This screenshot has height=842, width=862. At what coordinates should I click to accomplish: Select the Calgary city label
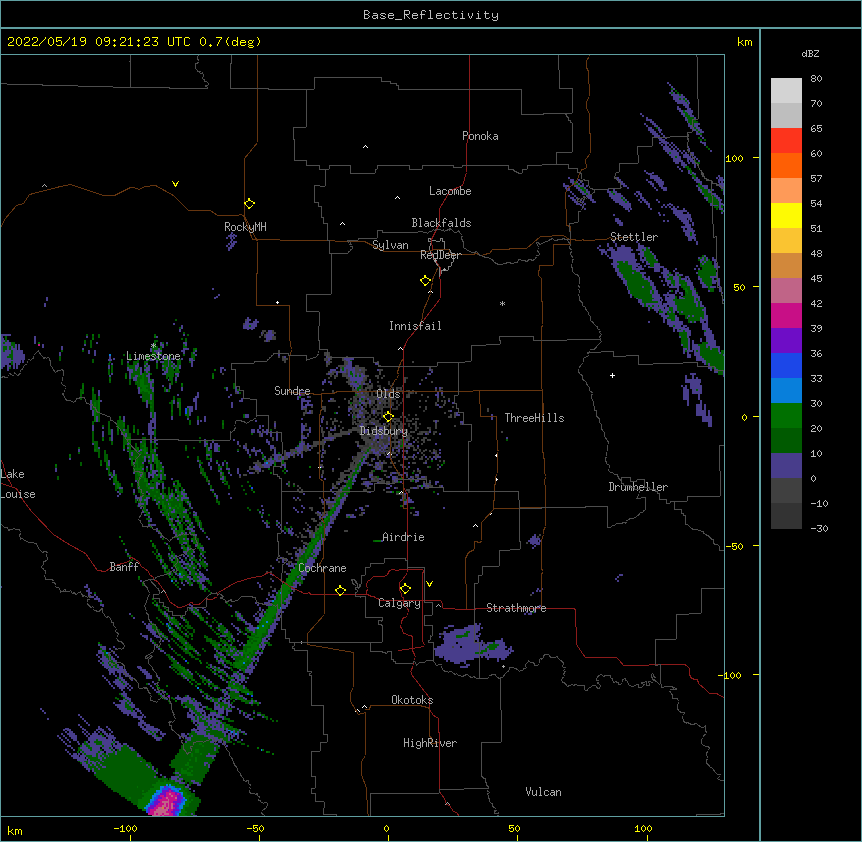399,603
